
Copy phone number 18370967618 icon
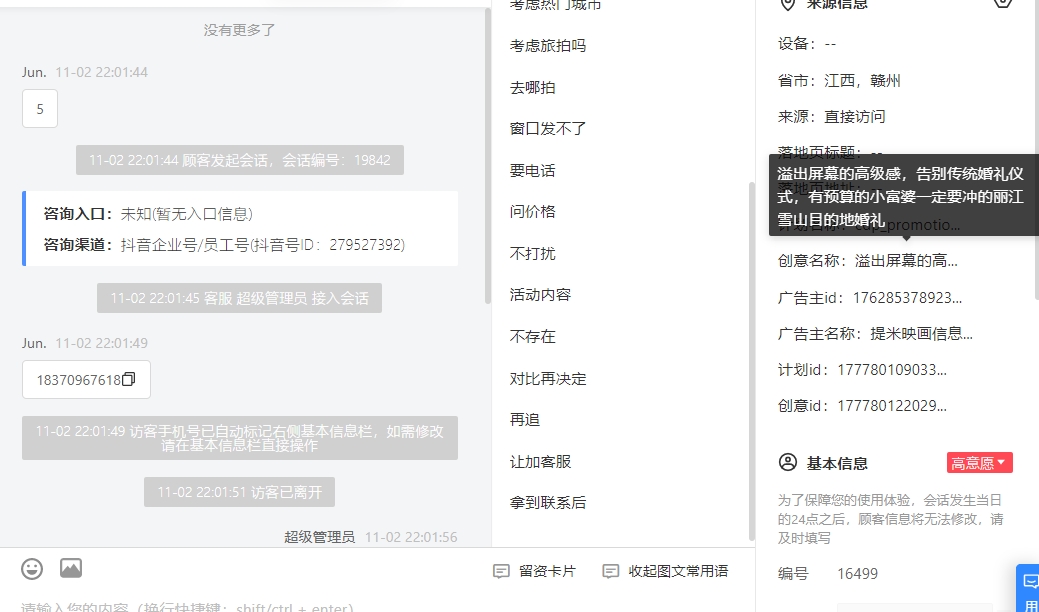pyautogui.click(x=129, y=379)
